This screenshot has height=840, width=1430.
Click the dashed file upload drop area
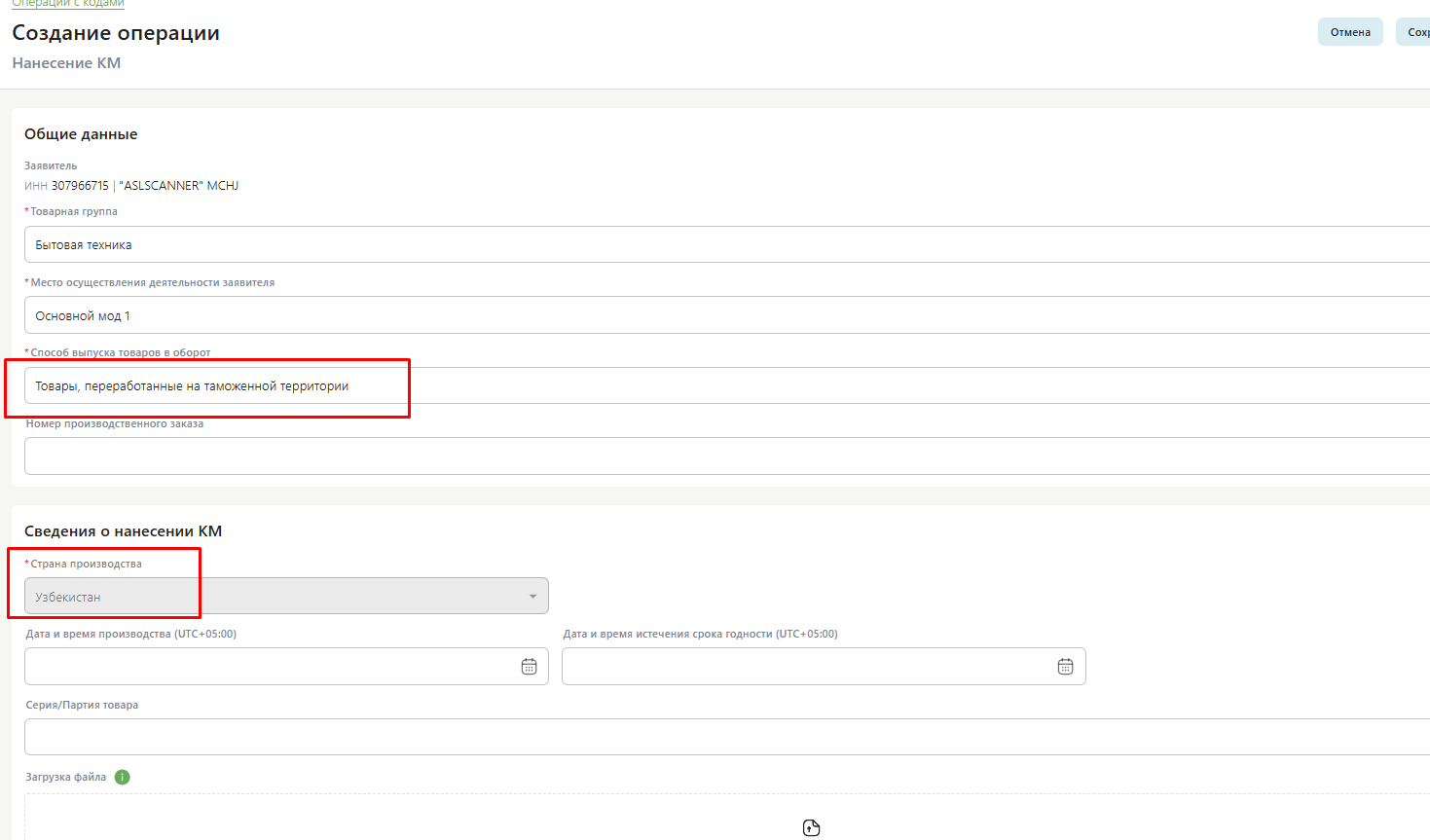point(727,817)
